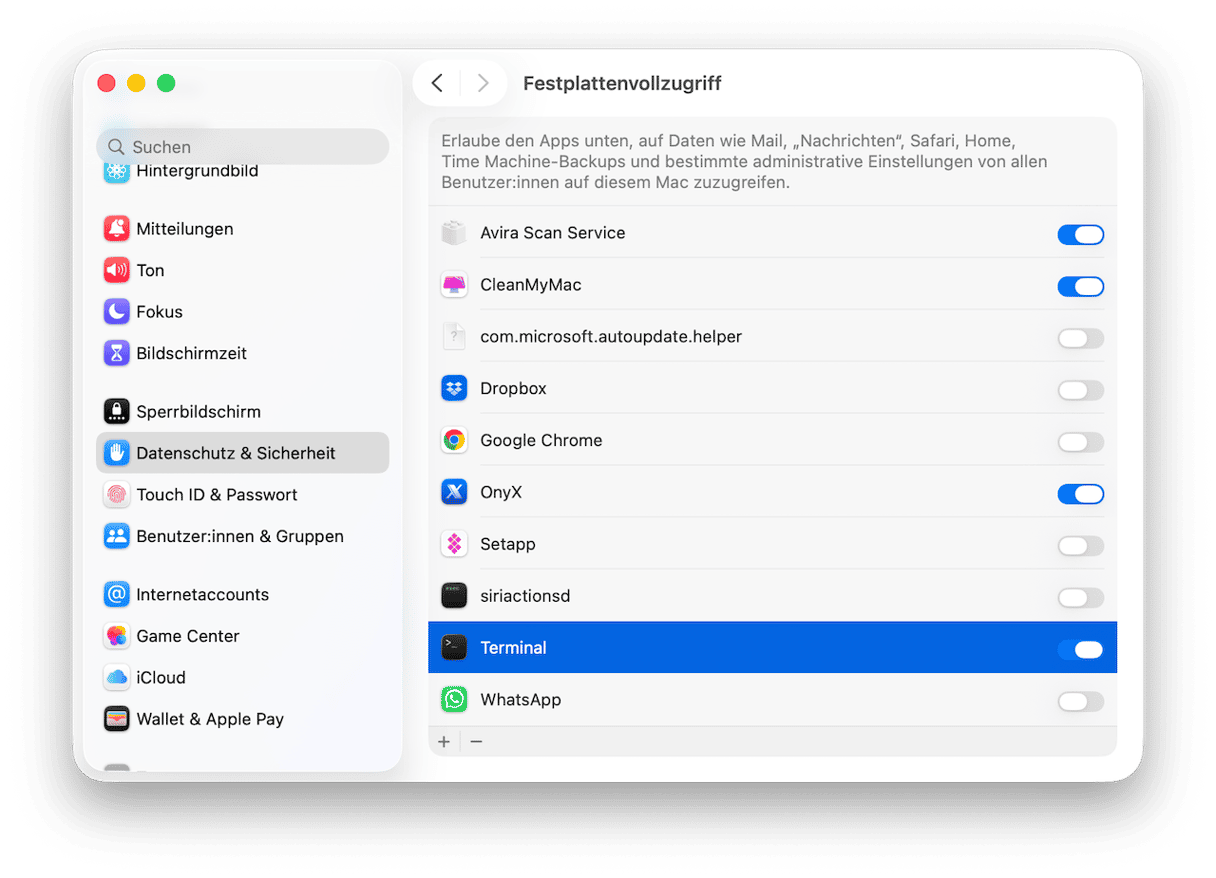The height and width of the screenshot is (878, 1216).
Task: Turn off the CleanMyMac toggle
Action: pos(1081,287)
